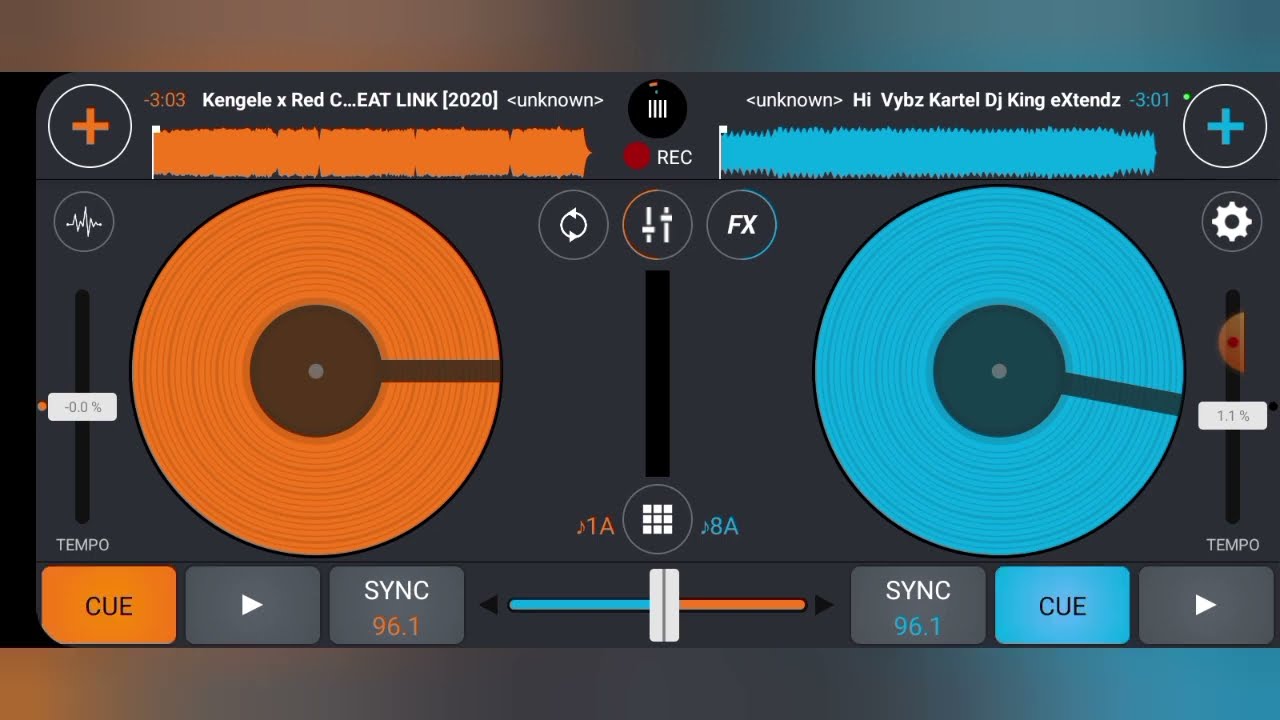Tap the center volume level meter
1280x720 pixels.
tap(657, 374)
